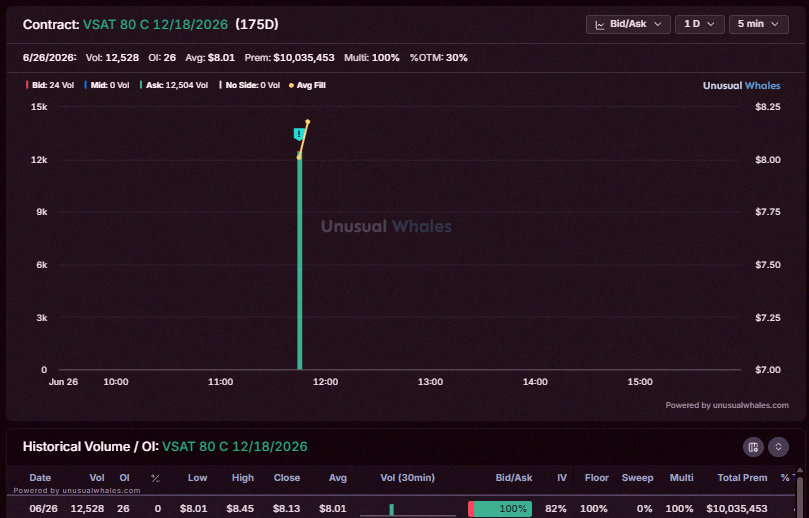Sort by the Total Prem column header
809x518 pixels.
pyautogui.click(x=742, y=478)
